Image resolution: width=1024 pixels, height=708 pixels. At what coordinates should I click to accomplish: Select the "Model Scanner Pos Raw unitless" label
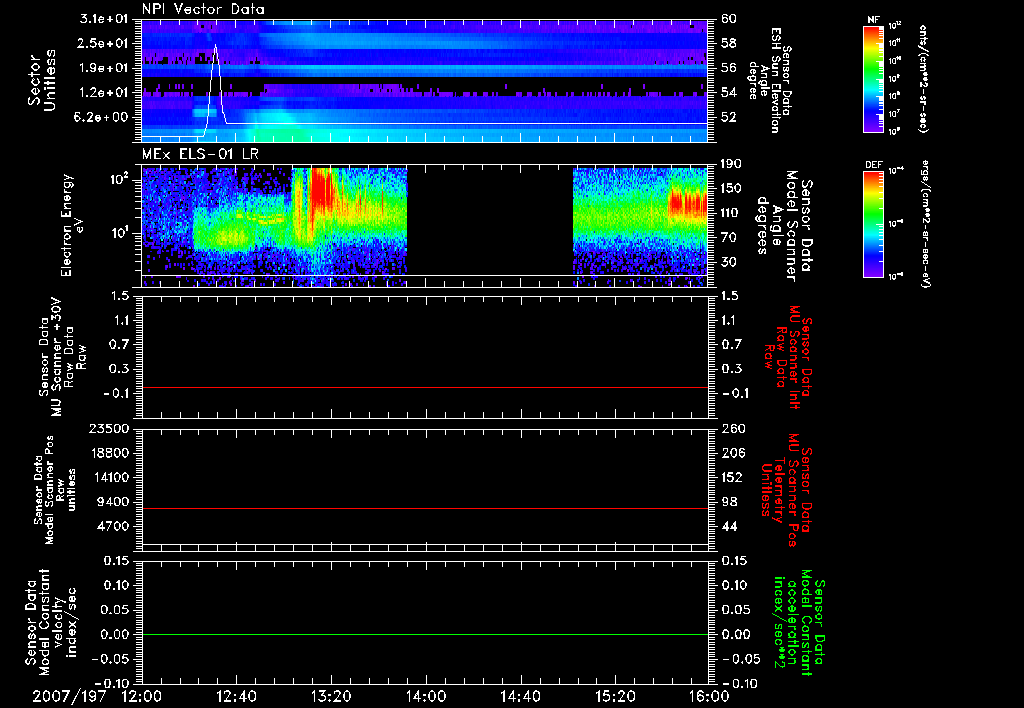pos(54,490)
